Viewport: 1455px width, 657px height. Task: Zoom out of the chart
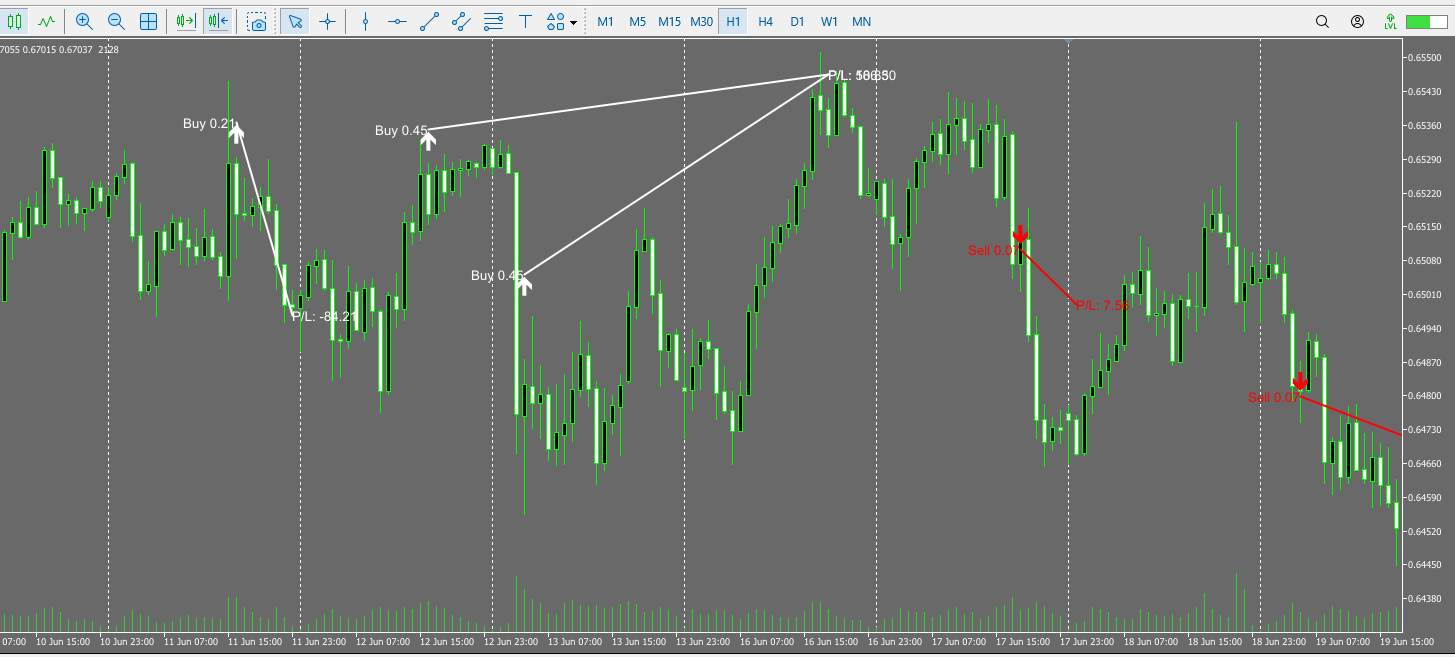point(116,20)
